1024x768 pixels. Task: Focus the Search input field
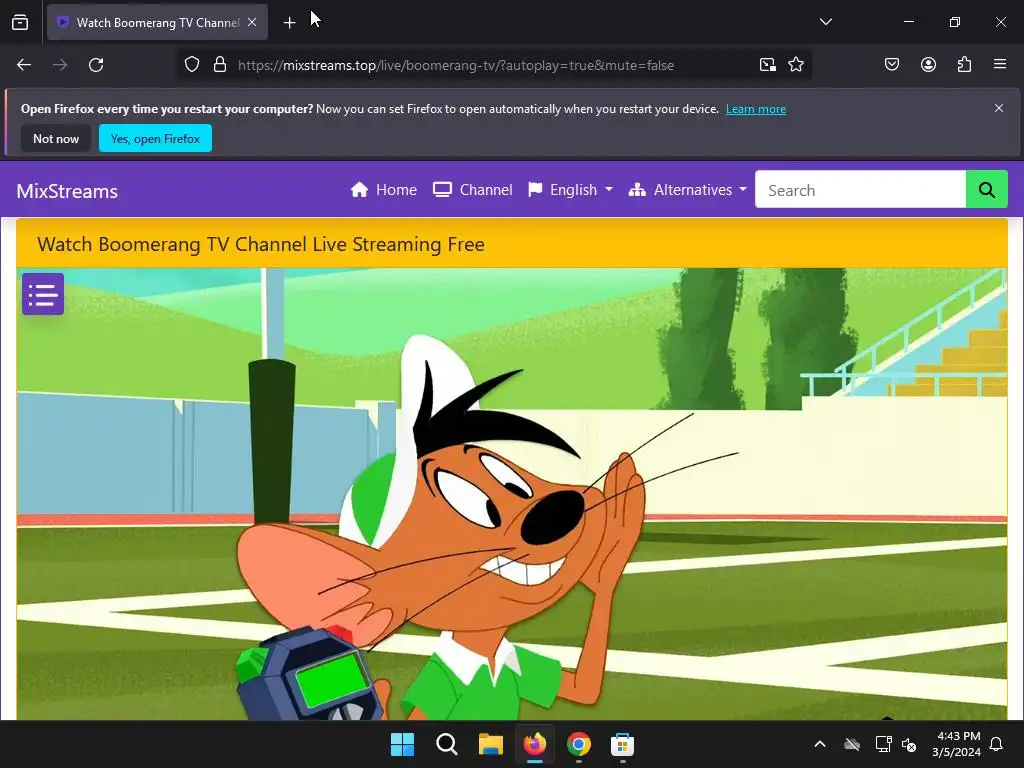[x=860, y=190]
